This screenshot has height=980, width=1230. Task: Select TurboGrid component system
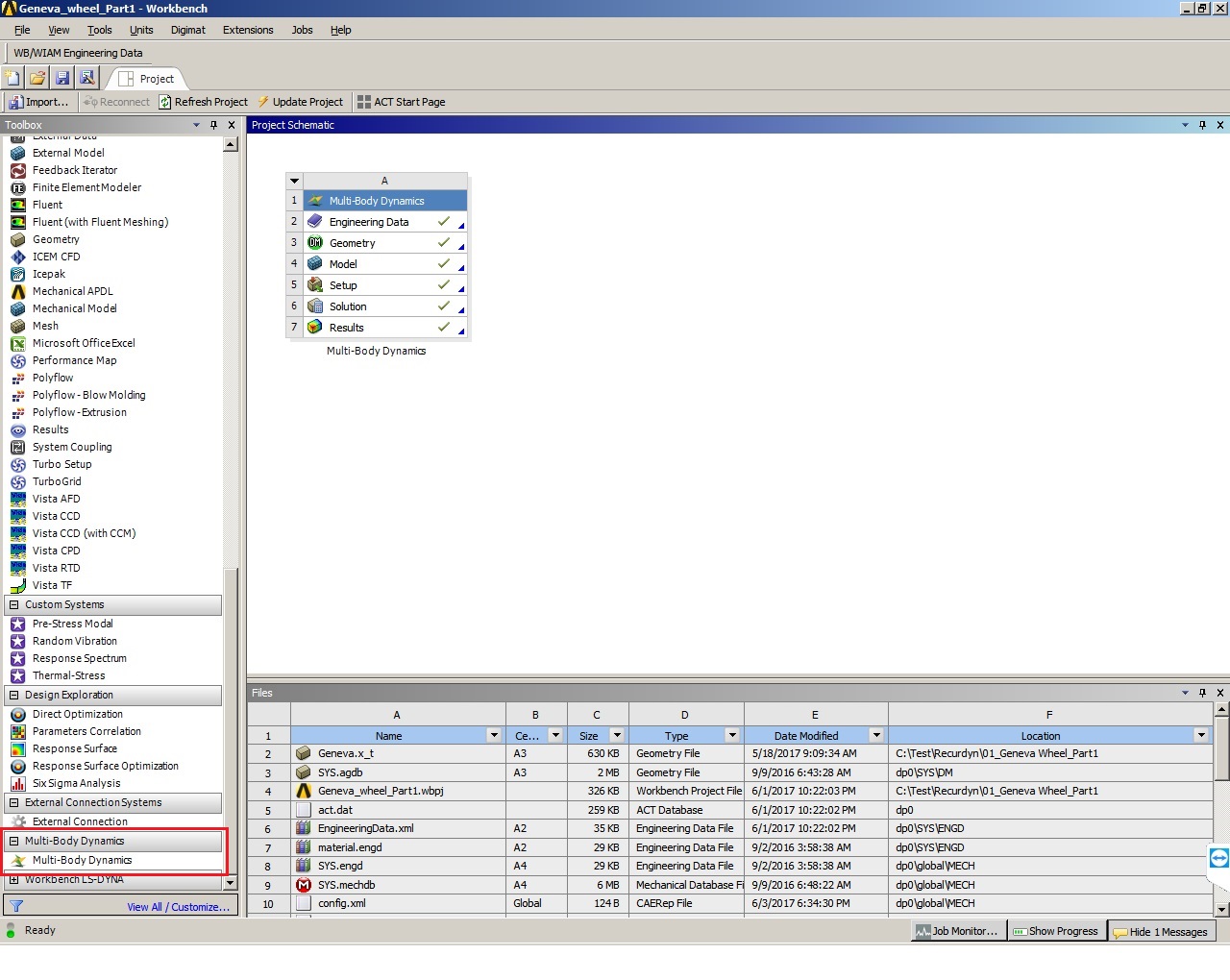tap(57, 481)
